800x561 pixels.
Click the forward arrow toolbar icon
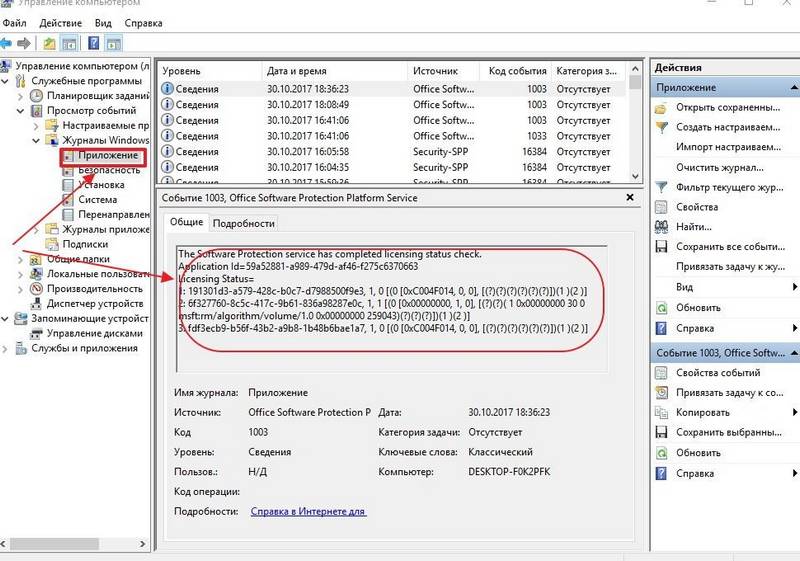point(23,44)
